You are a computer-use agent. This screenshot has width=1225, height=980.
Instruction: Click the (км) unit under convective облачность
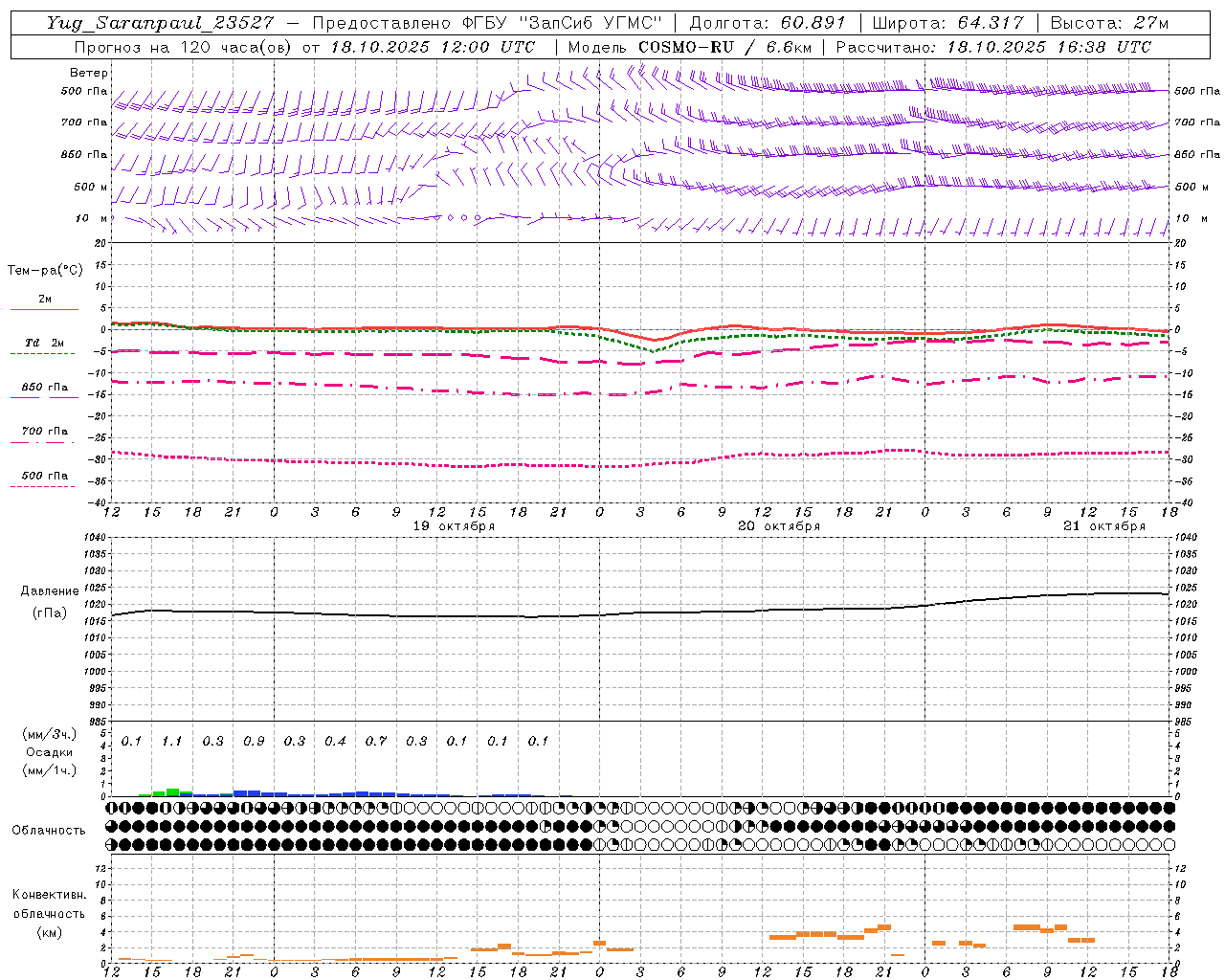[49, 932]
